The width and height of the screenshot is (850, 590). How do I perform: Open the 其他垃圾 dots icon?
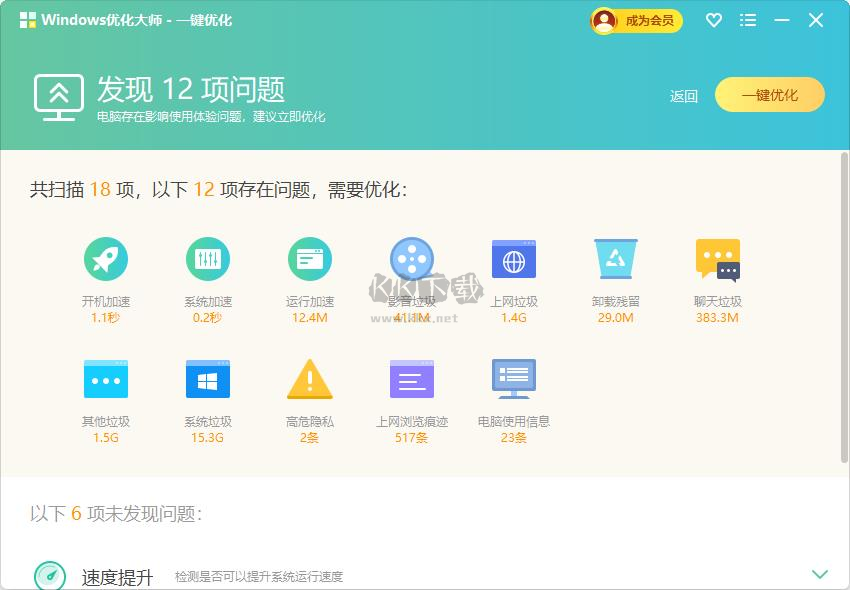tap(106, 379)
